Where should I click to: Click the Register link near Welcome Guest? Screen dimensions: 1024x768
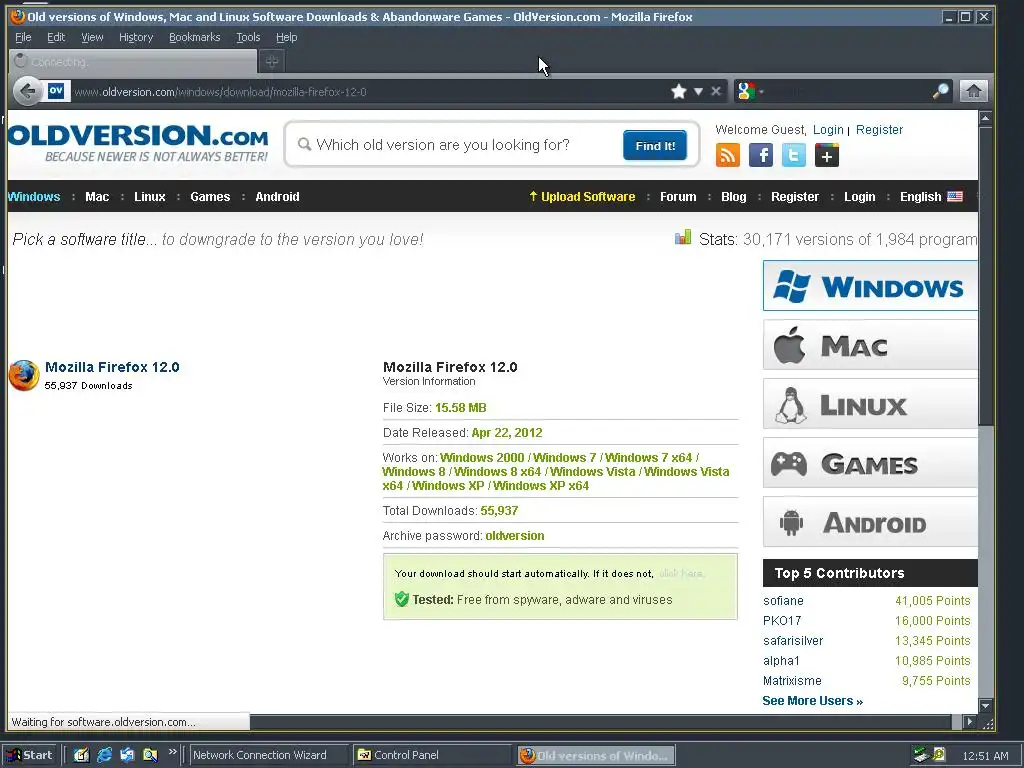pyautogui.click(x=879, y=129)
